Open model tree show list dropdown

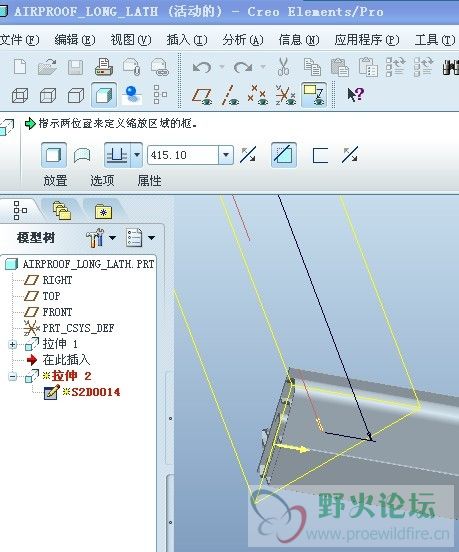(x=140, y=238)
